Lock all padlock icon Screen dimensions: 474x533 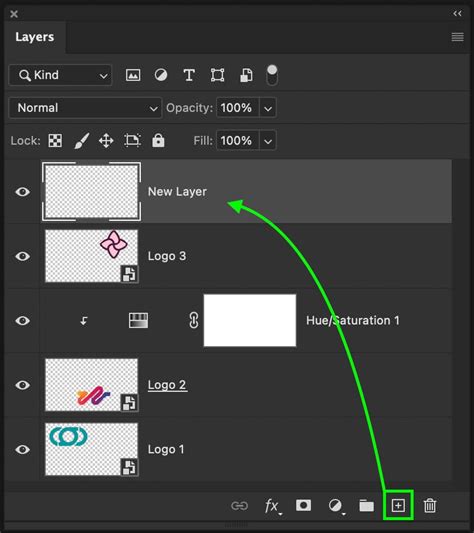click(158, 140)
